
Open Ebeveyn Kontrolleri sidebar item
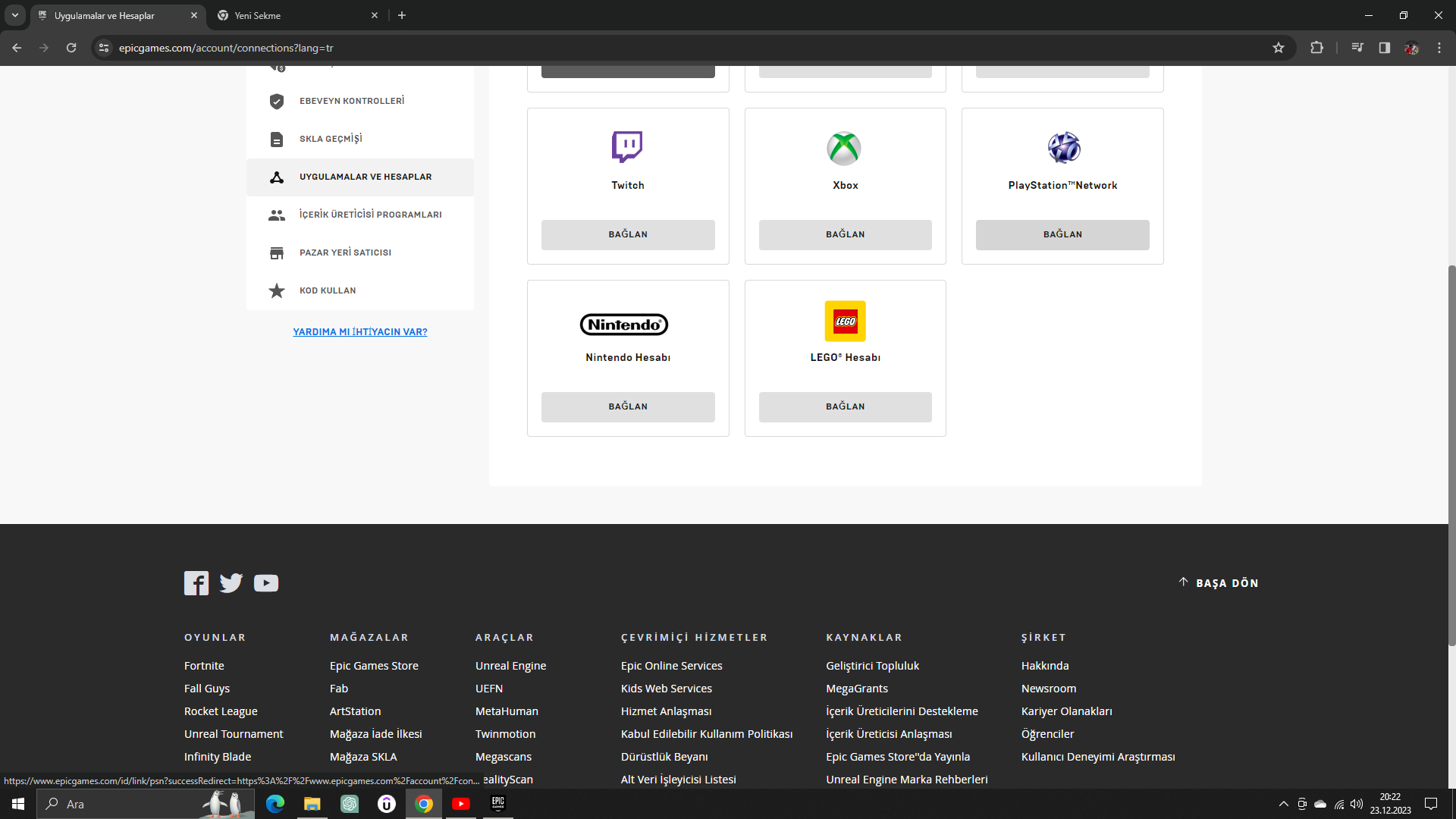tap(352, 101)
